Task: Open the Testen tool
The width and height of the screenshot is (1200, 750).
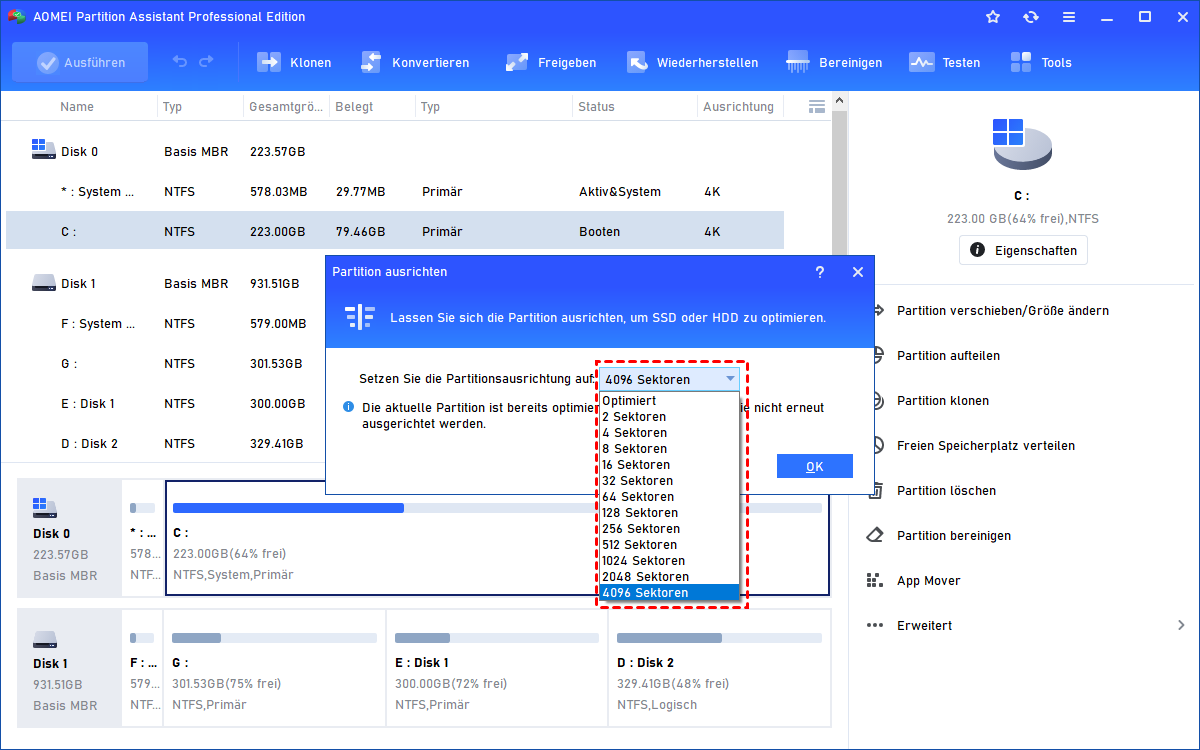Action: point(921,62)
